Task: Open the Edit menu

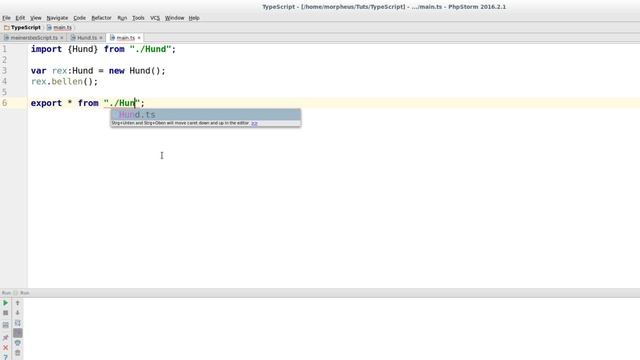Action: [x=20, y=18]
